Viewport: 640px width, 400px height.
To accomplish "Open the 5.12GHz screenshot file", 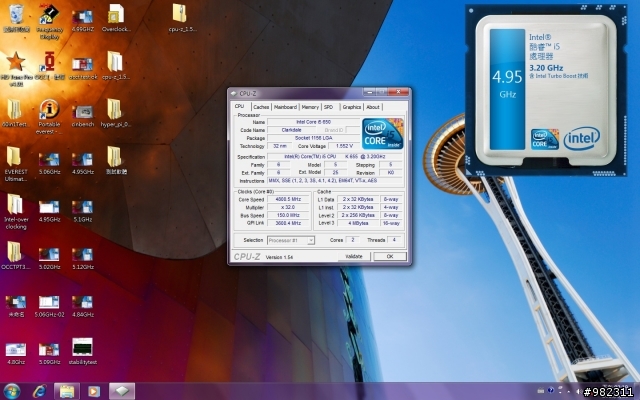I will tap(83, 254).
